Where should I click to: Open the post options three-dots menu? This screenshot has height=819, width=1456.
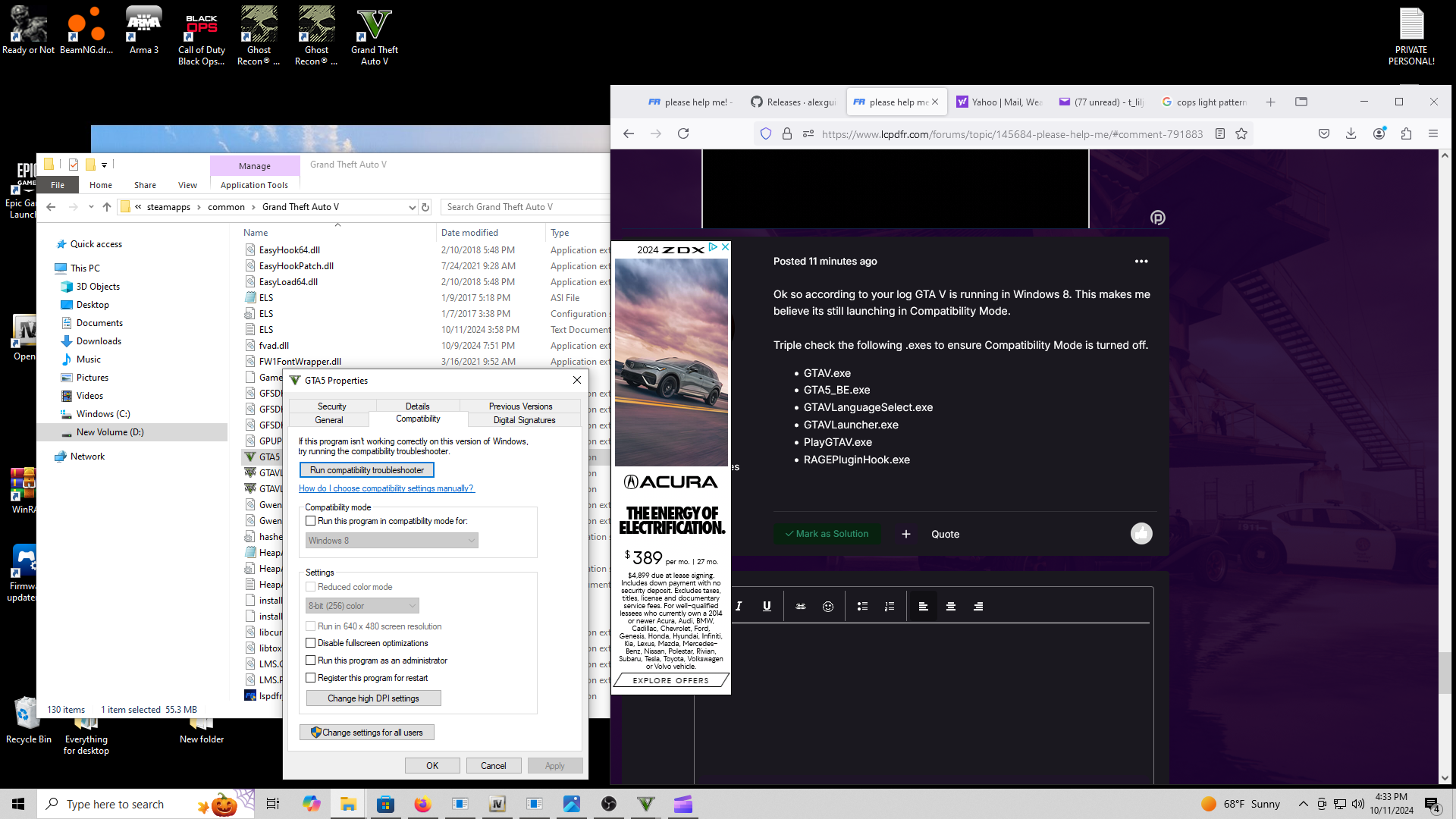[x=1141, y=261]
